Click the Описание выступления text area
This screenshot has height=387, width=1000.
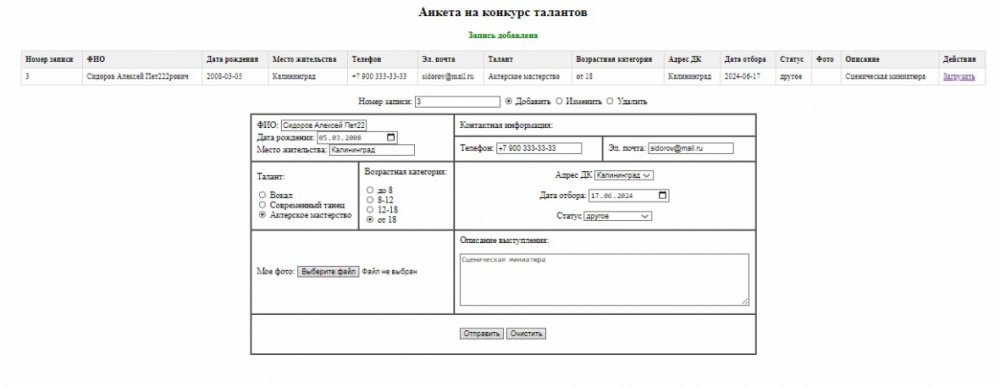point(604,280)
